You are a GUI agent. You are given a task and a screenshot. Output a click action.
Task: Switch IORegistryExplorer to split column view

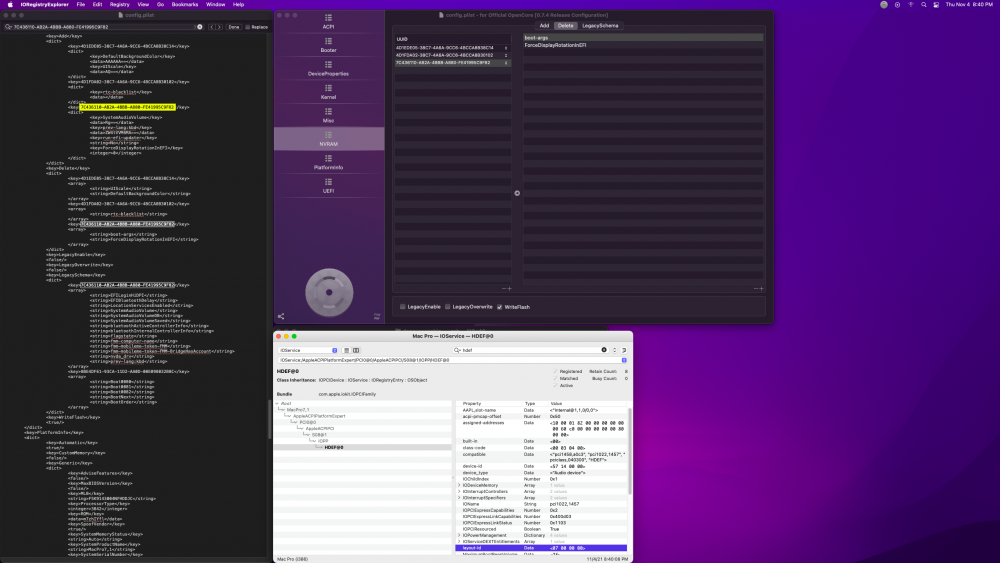pyautogui.click(x=356, y=350)
